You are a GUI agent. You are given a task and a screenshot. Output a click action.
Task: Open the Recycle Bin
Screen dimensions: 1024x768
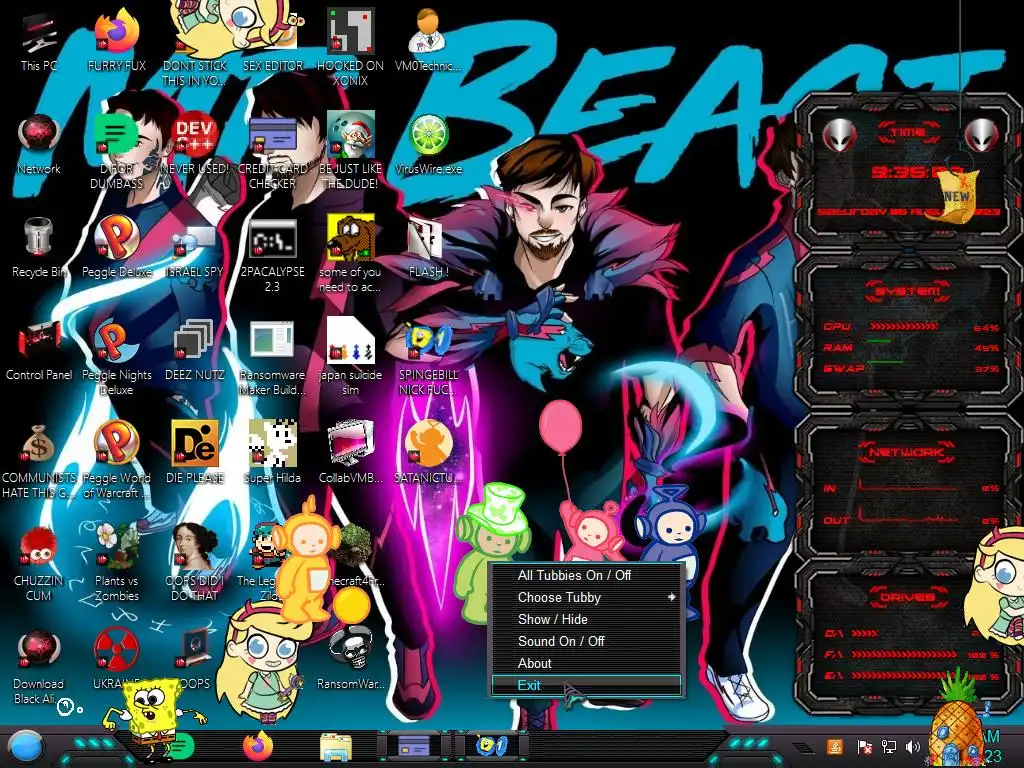coord(39,248)
